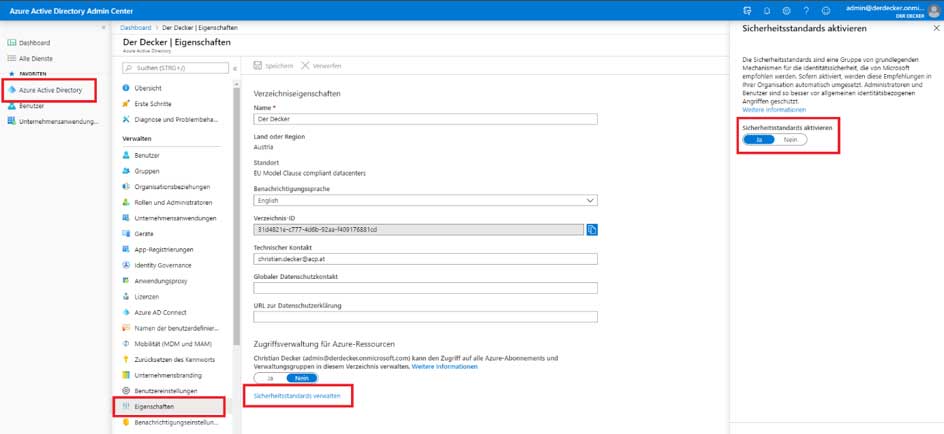The image size is (944, 434).
Task: Click the help question mark icon
Action: click(806, 11)
